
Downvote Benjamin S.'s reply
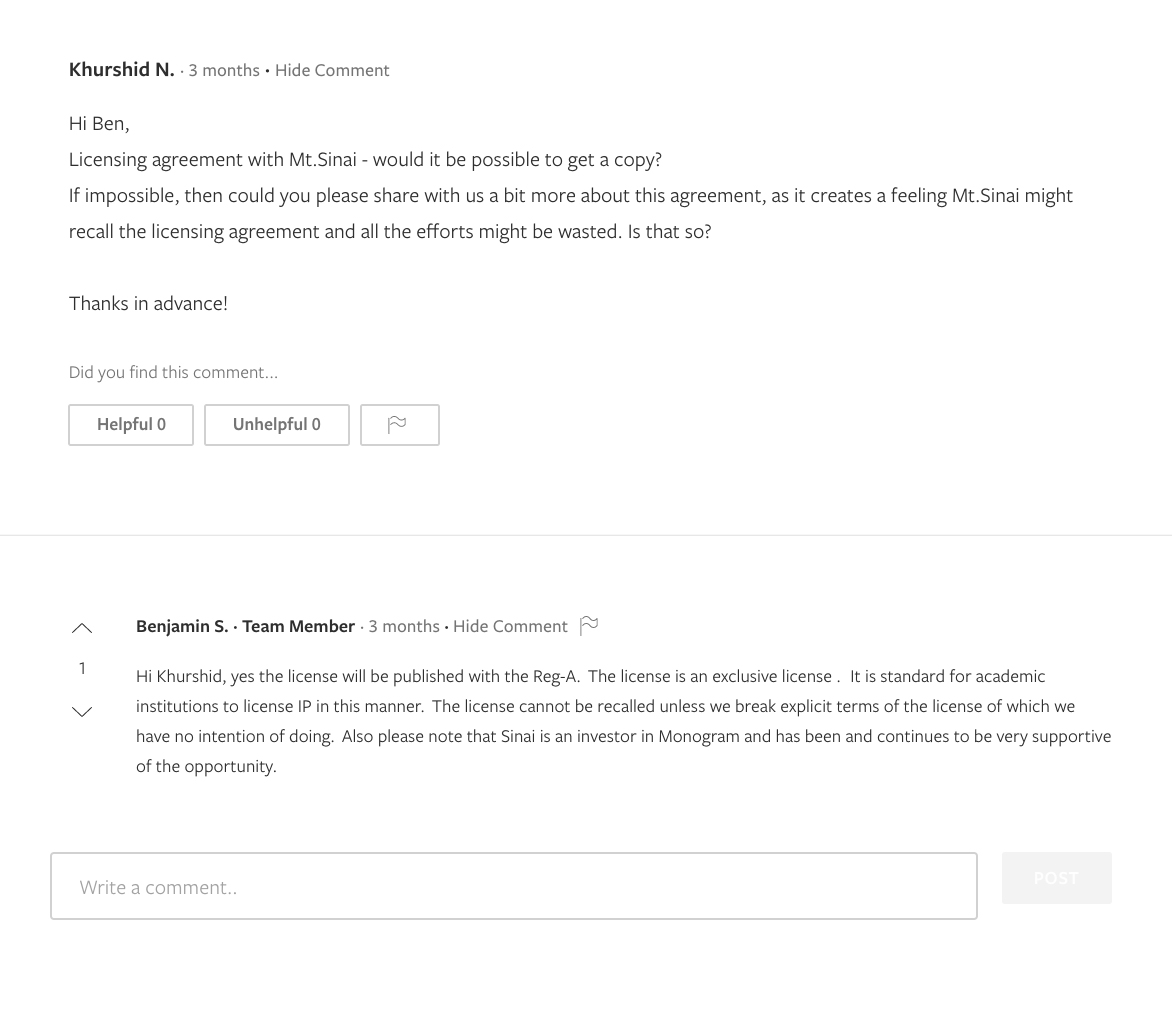click(82, 712)
